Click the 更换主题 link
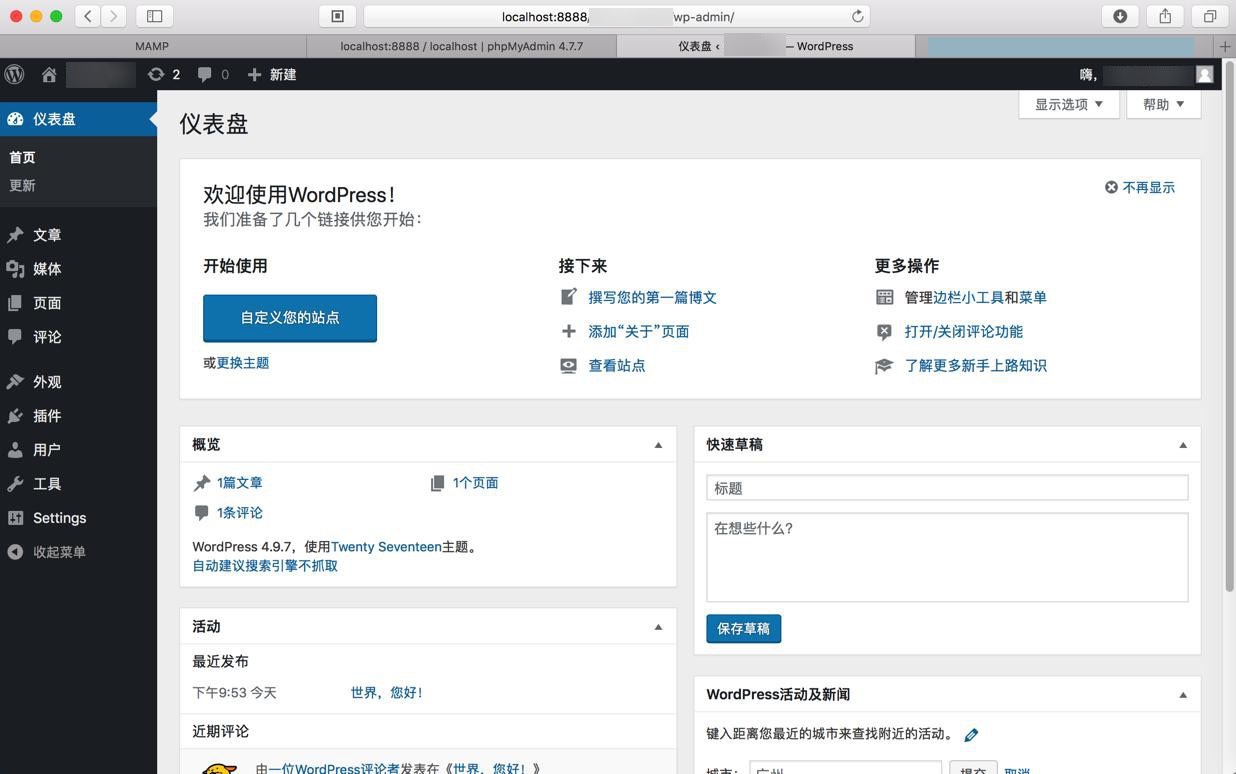 coord(243,363)
